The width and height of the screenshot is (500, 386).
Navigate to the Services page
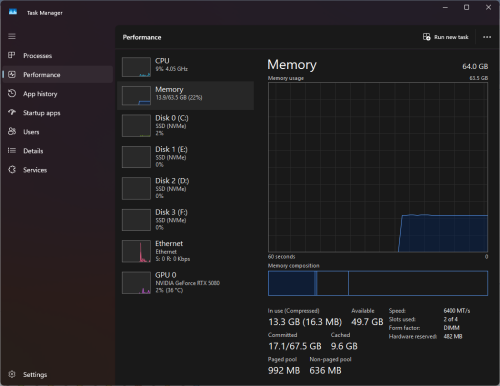pyautogui.click(x=58, y=170)
